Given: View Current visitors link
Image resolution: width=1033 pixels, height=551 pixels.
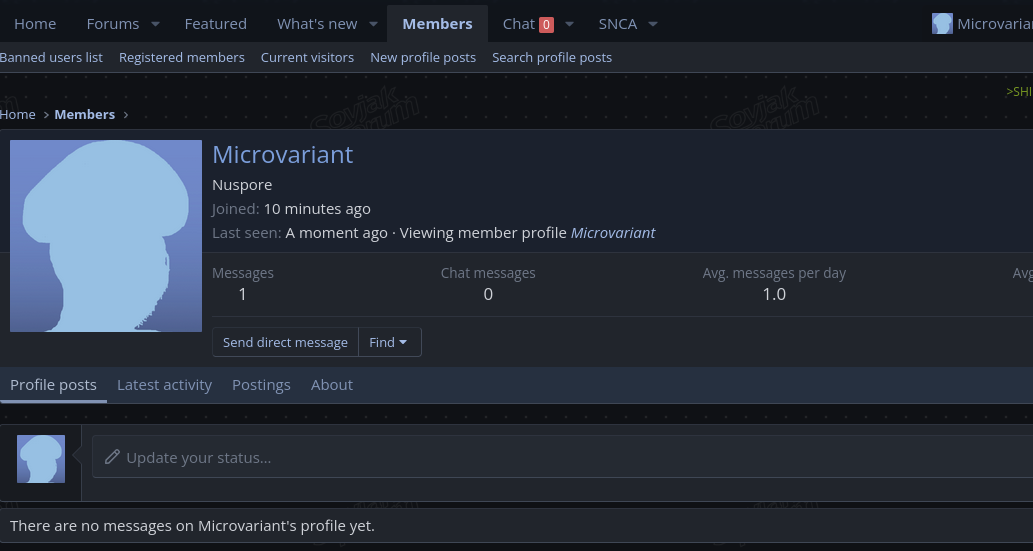Looking at the screenshot, I should tap(307, 58).
